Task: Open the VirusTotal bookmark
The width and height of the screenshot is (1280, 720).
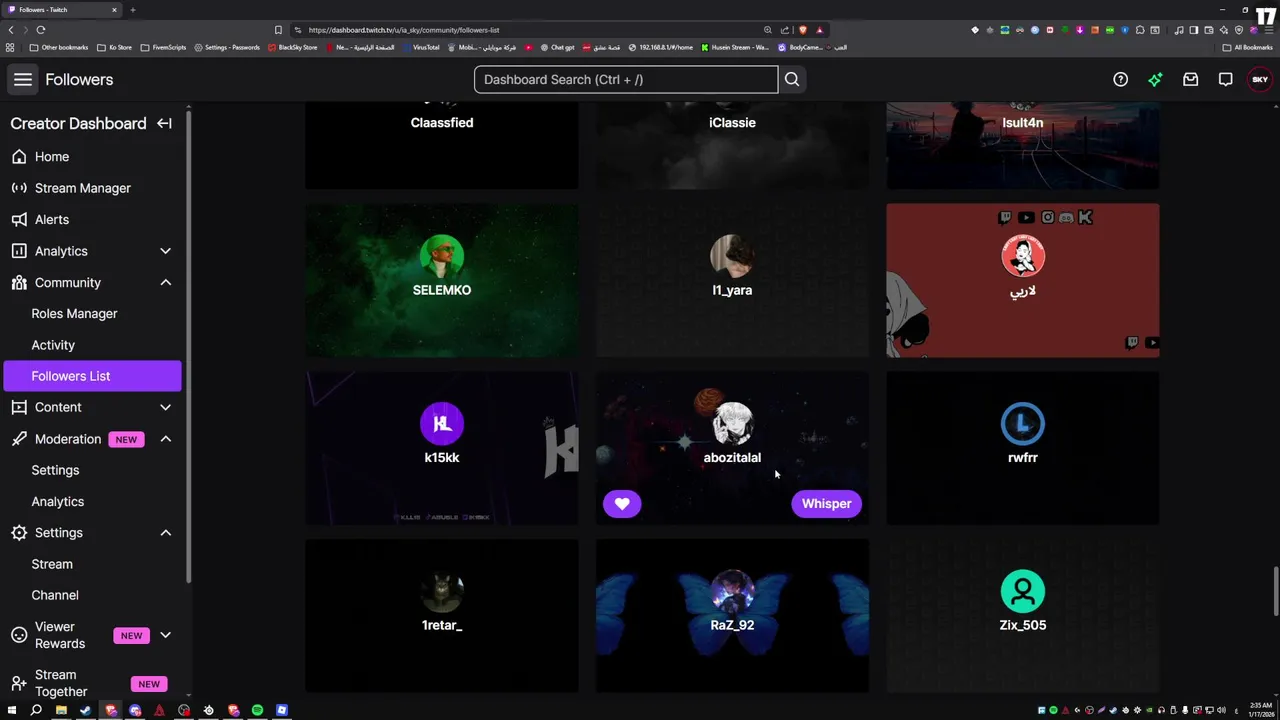Action: pyautogui.click(x=420, y=47)
